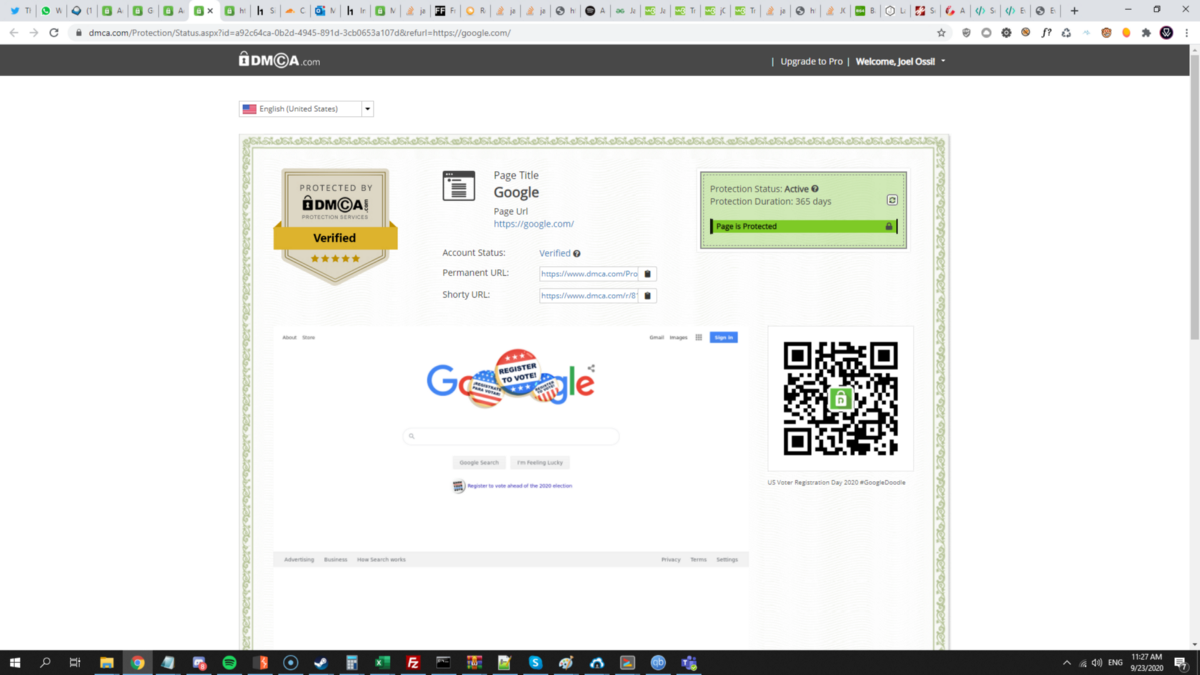Switch to the Twitter tab at far left
Image resolution: width=1200 pixels, height=675 pixels.
click(20, 11)
